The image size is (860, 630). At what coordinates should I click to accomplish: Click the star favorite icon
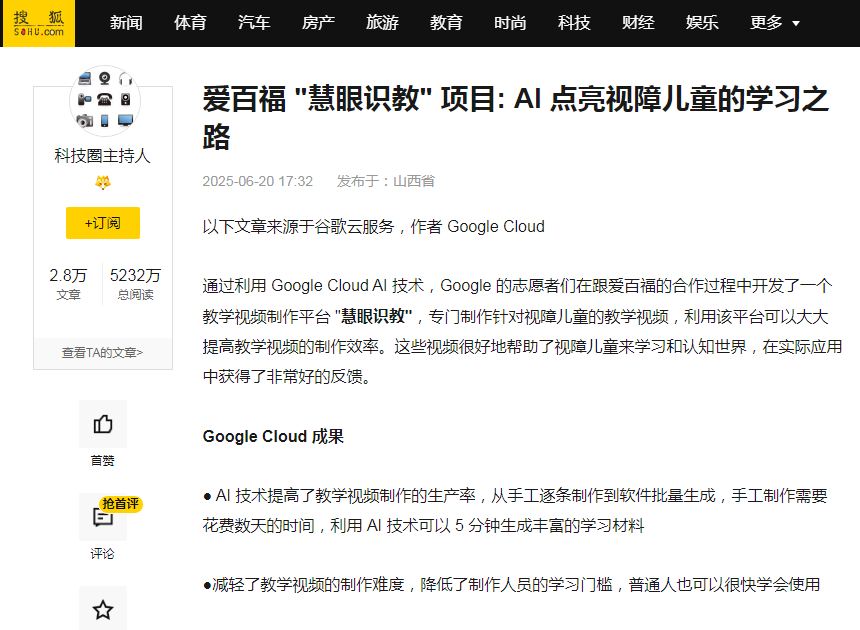tap(103, 609)
